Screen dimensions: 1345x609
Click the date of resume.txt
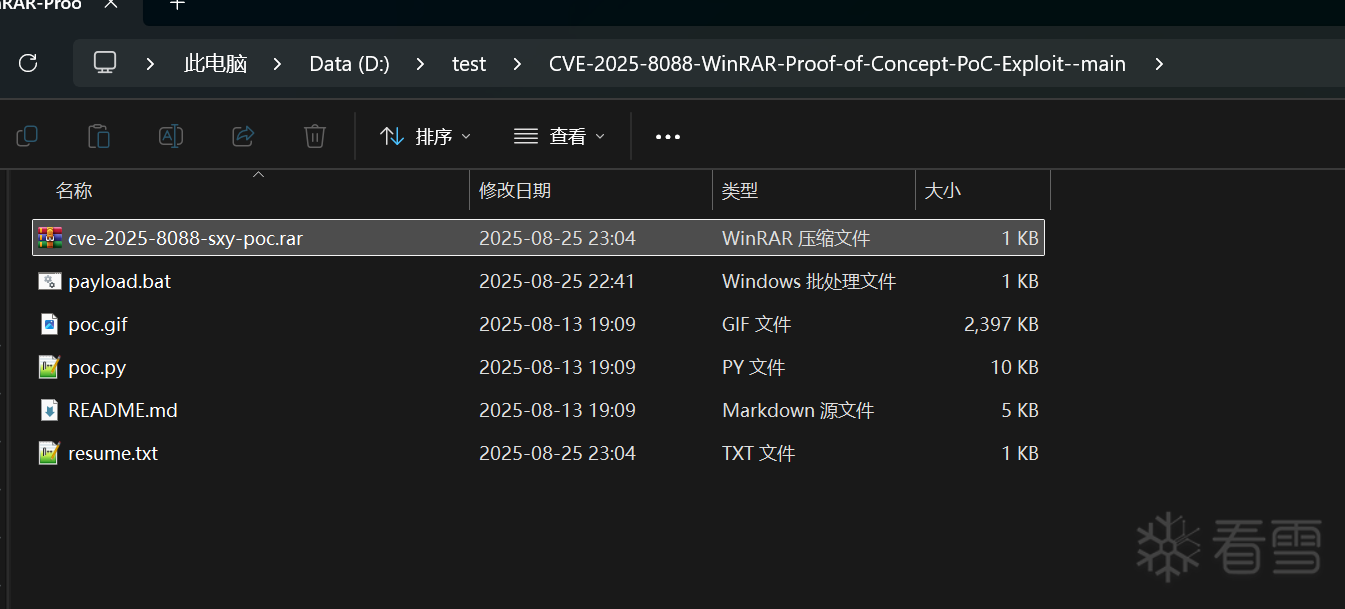557,453
